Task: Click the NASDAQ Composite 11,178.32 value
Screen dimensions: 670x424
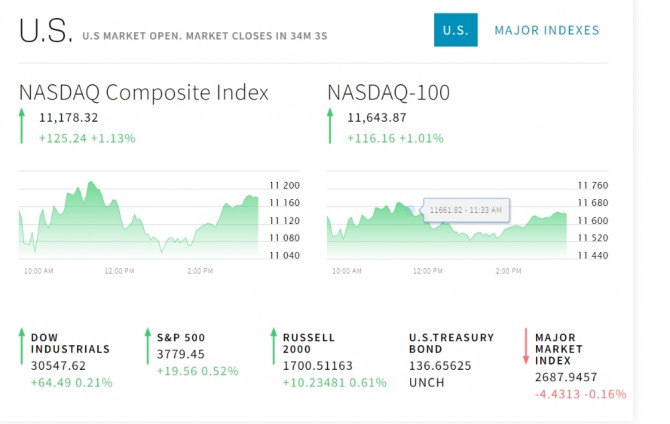Action: click(x=68, y=118)
